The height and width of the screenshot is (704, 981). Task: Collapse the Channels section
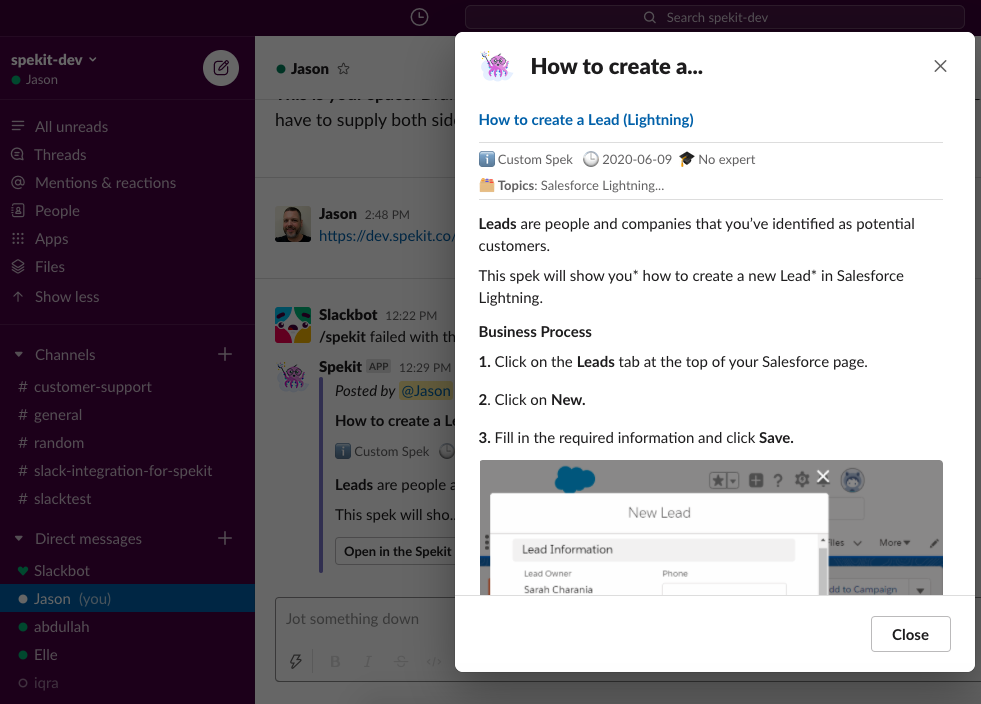(x=19, y=355)
